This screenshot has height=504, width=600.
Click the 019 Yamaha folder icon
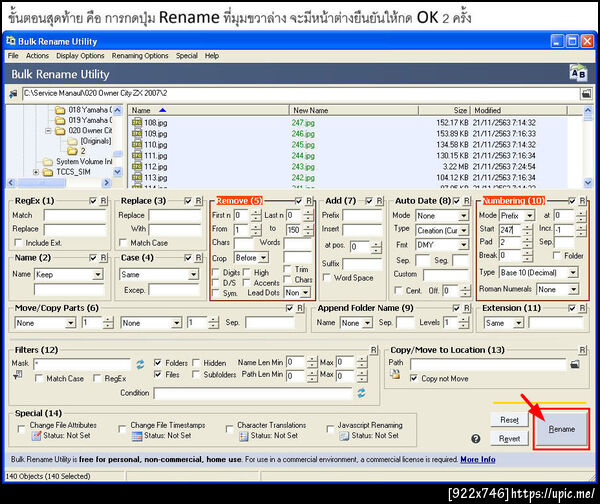pyautogui.click(x=60, y=121)
